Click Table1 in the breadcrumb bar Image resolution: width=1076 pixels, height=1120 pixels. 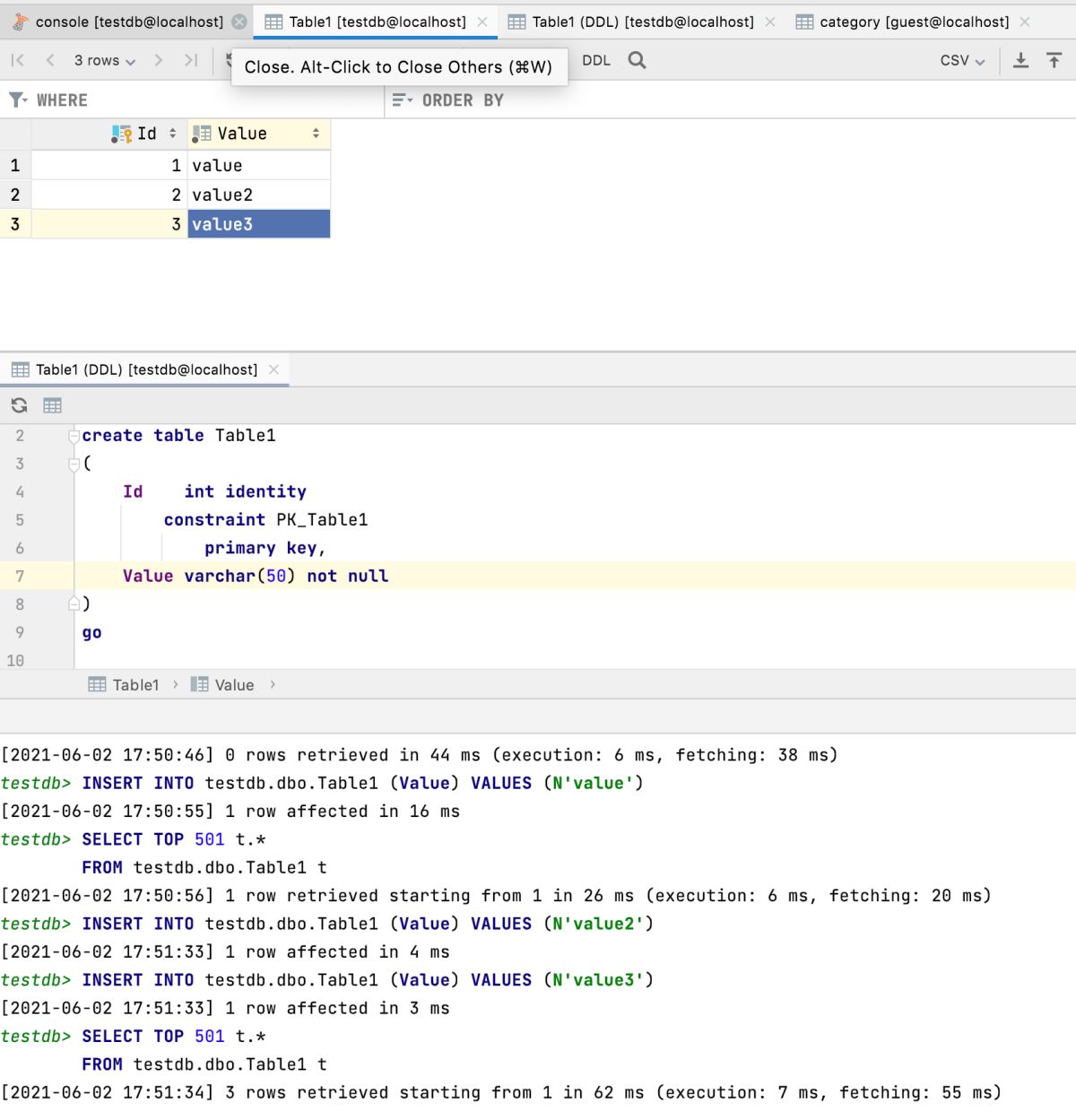pyautogui.click(x=124, y=685)
